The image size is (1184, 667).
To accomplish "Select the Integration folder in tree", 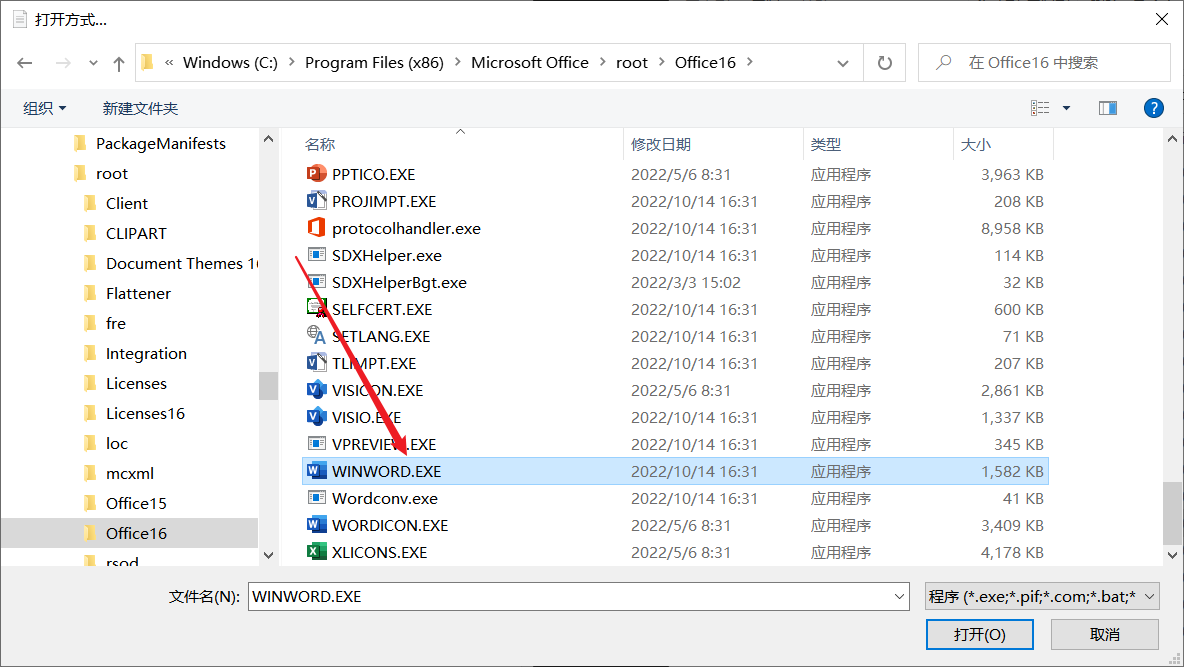I will coord(146,354).
